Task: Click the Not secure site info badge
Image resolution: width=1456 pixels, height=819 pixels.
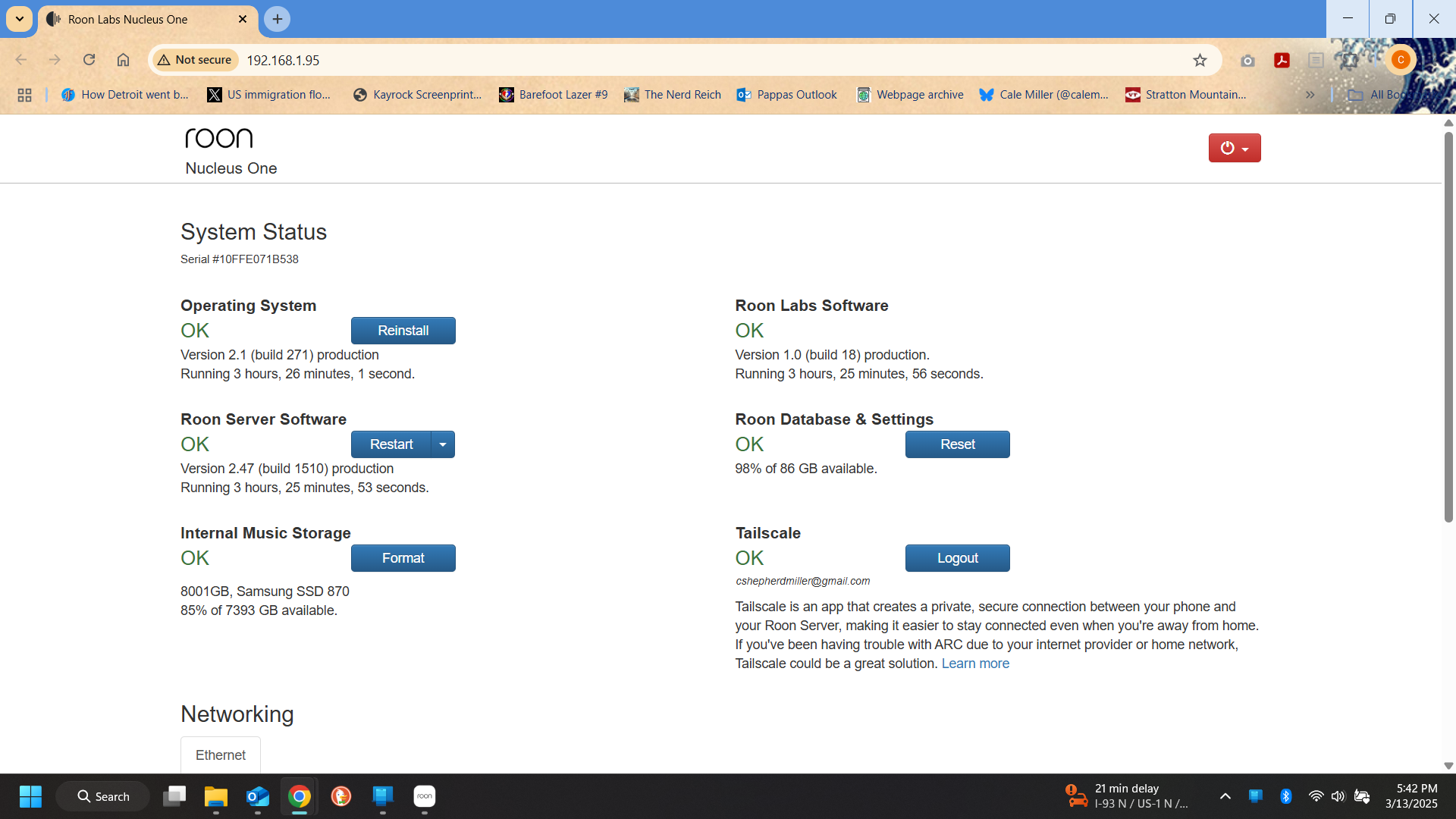Action: pyautogui.click(x=195, y=60)
